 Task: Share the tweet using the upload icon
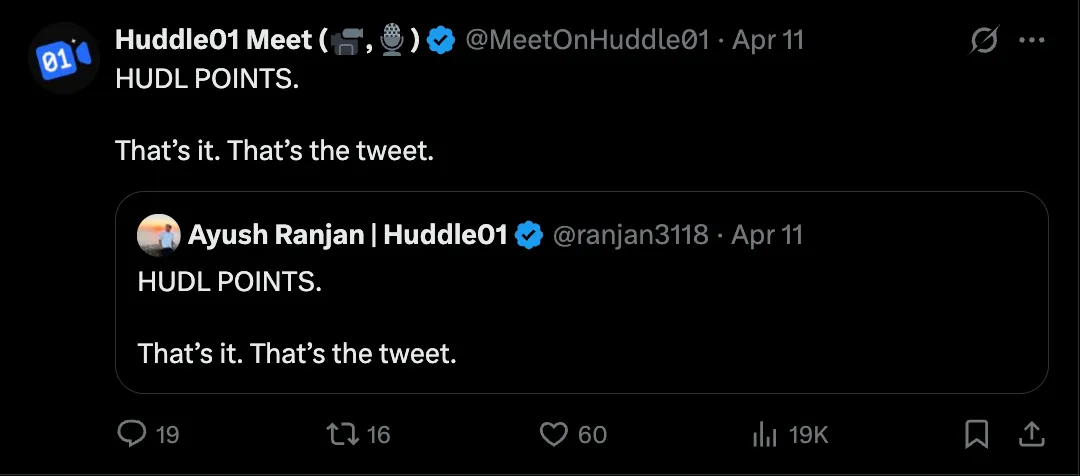click(x=1031, y=434)
